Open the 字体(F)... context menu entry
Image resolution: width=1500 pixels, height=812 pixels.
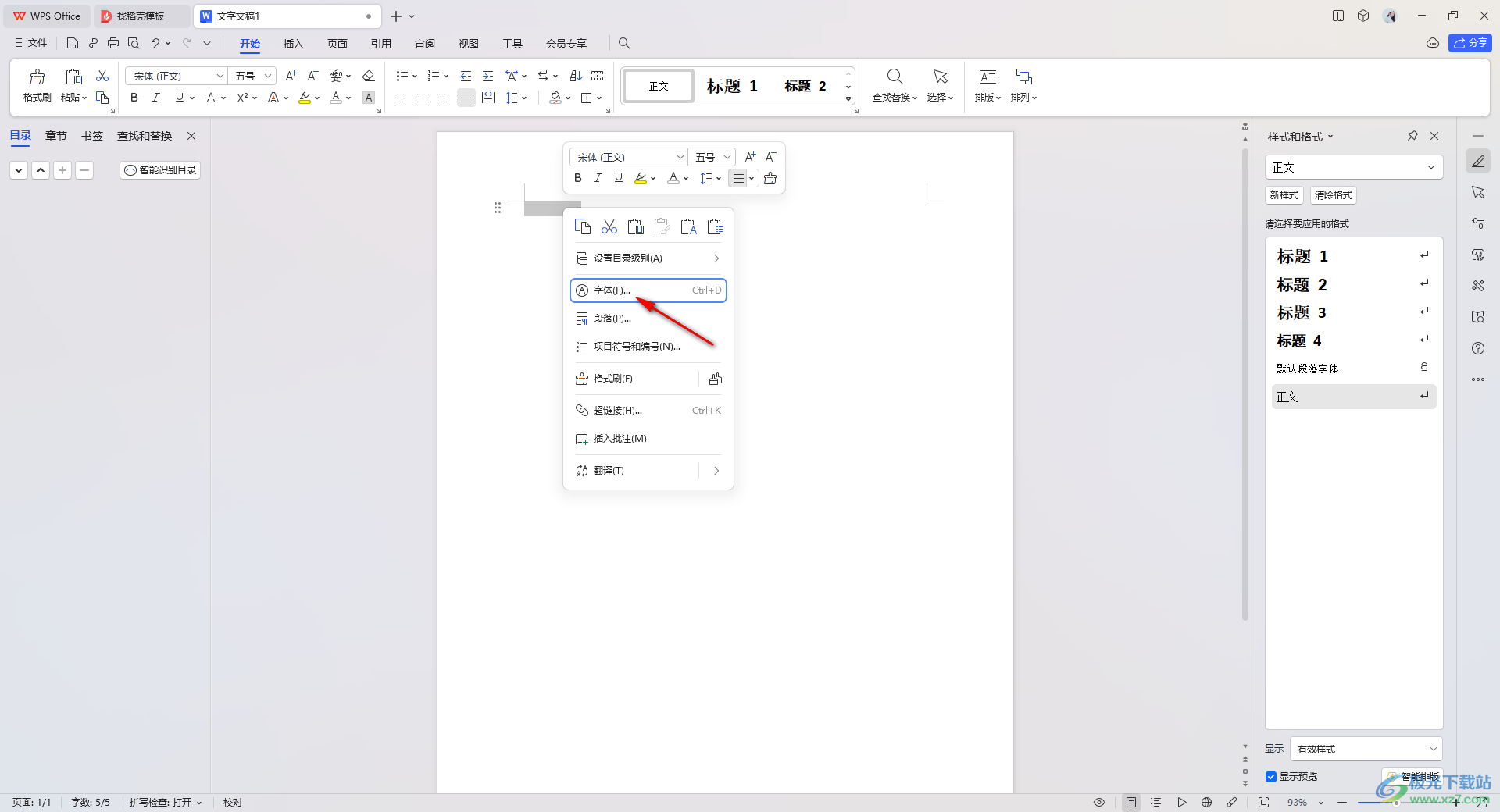click(648, 290)
